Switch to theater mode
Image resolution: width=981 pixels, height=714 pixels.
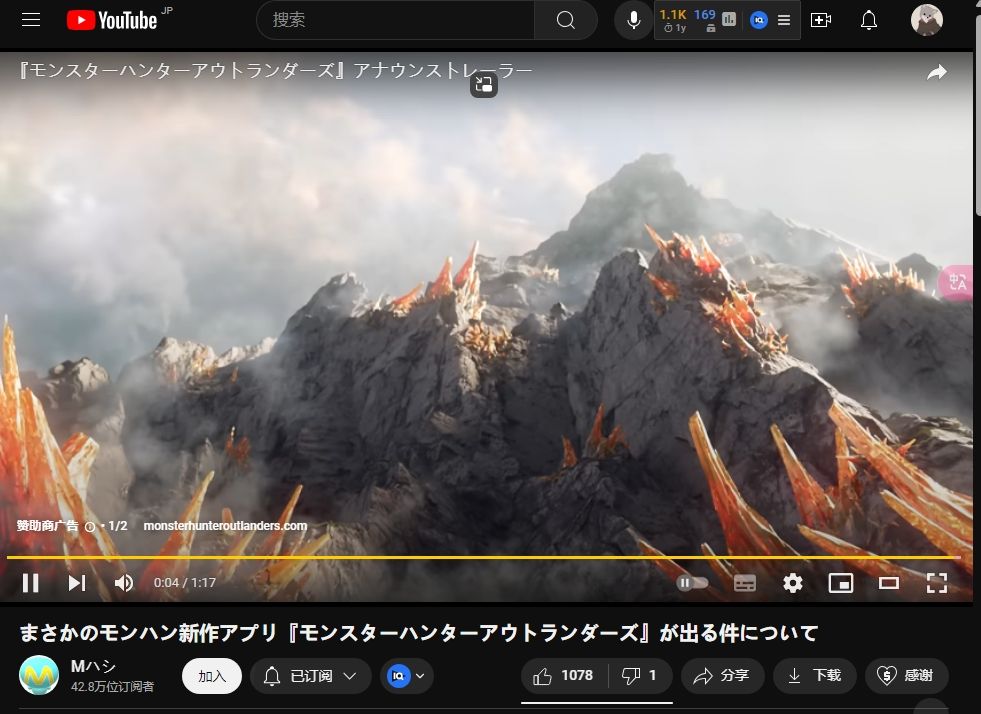(x=888, y=583)
